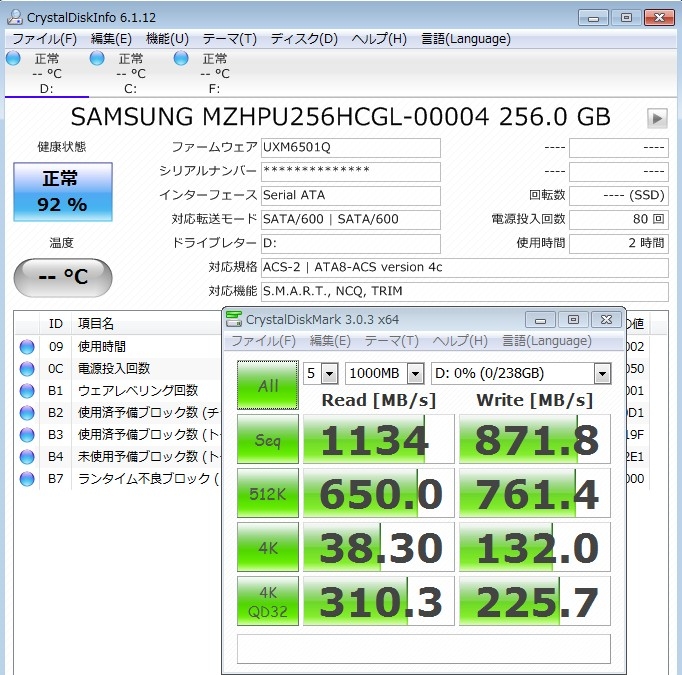Screen dimensions: 682x675
Task: Select the C: drive status icon
Action: click(x=97, y=58)
